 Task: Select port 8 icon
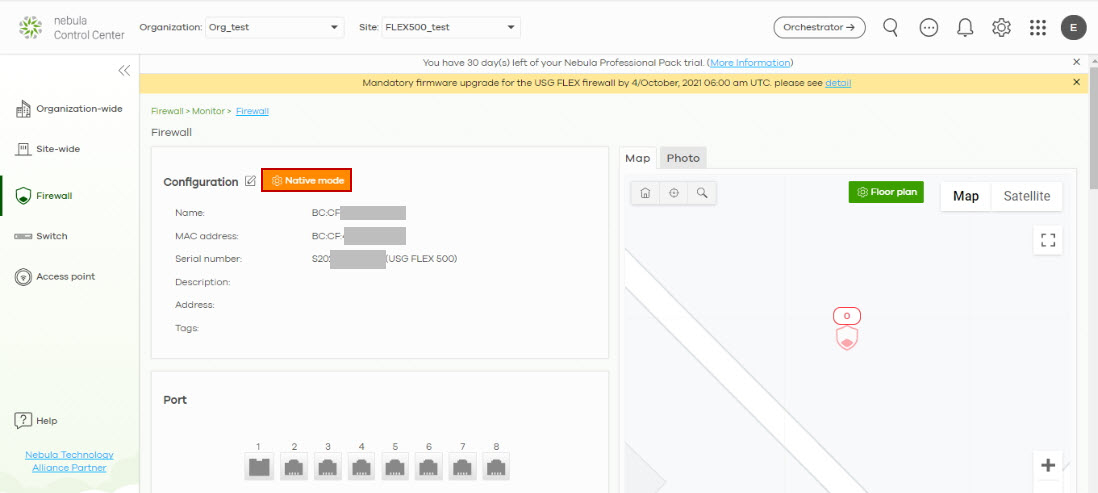pos(496,466)
